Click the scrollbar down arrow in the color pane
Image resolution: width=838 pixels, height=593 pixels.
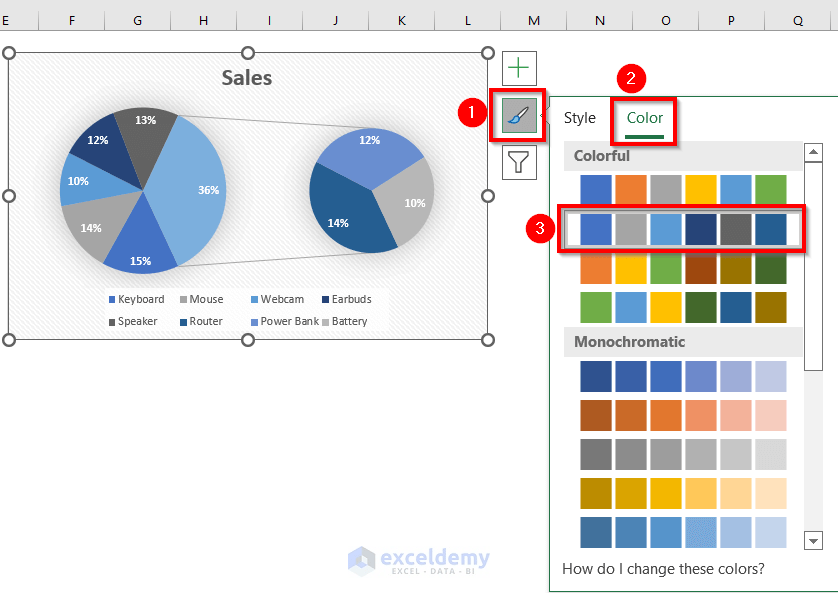[x=813, y=540]
